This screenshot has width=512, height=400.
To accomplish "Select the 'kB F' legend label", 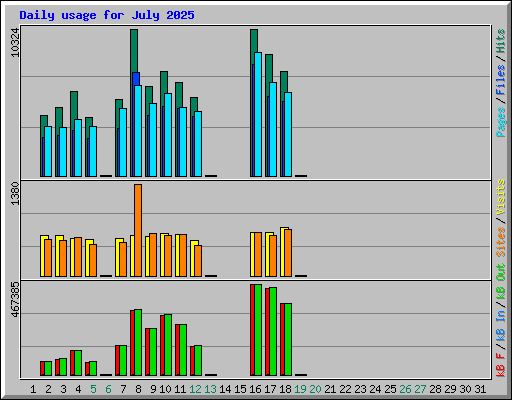I will (500, 365).
